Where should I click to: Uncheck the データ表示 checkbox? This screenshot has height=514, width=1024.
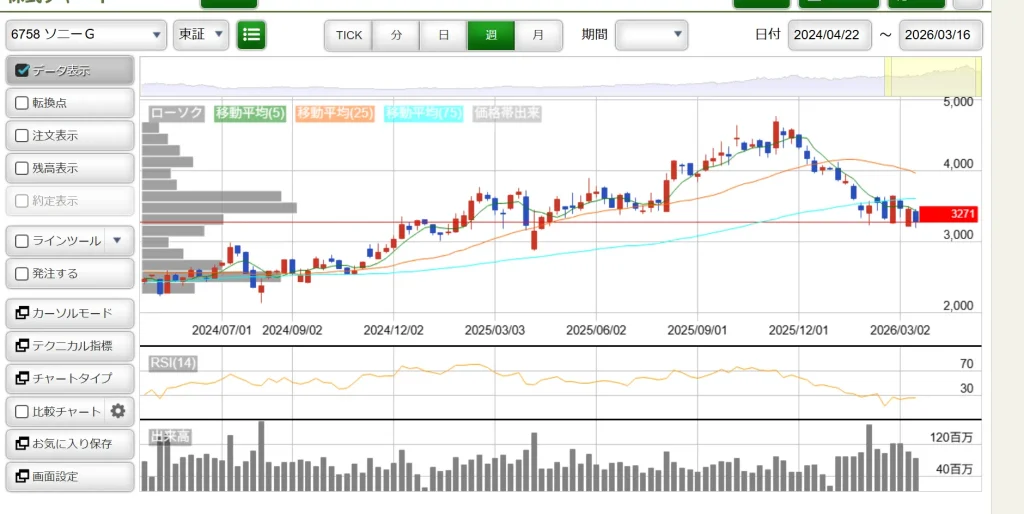tap(23, 71)
